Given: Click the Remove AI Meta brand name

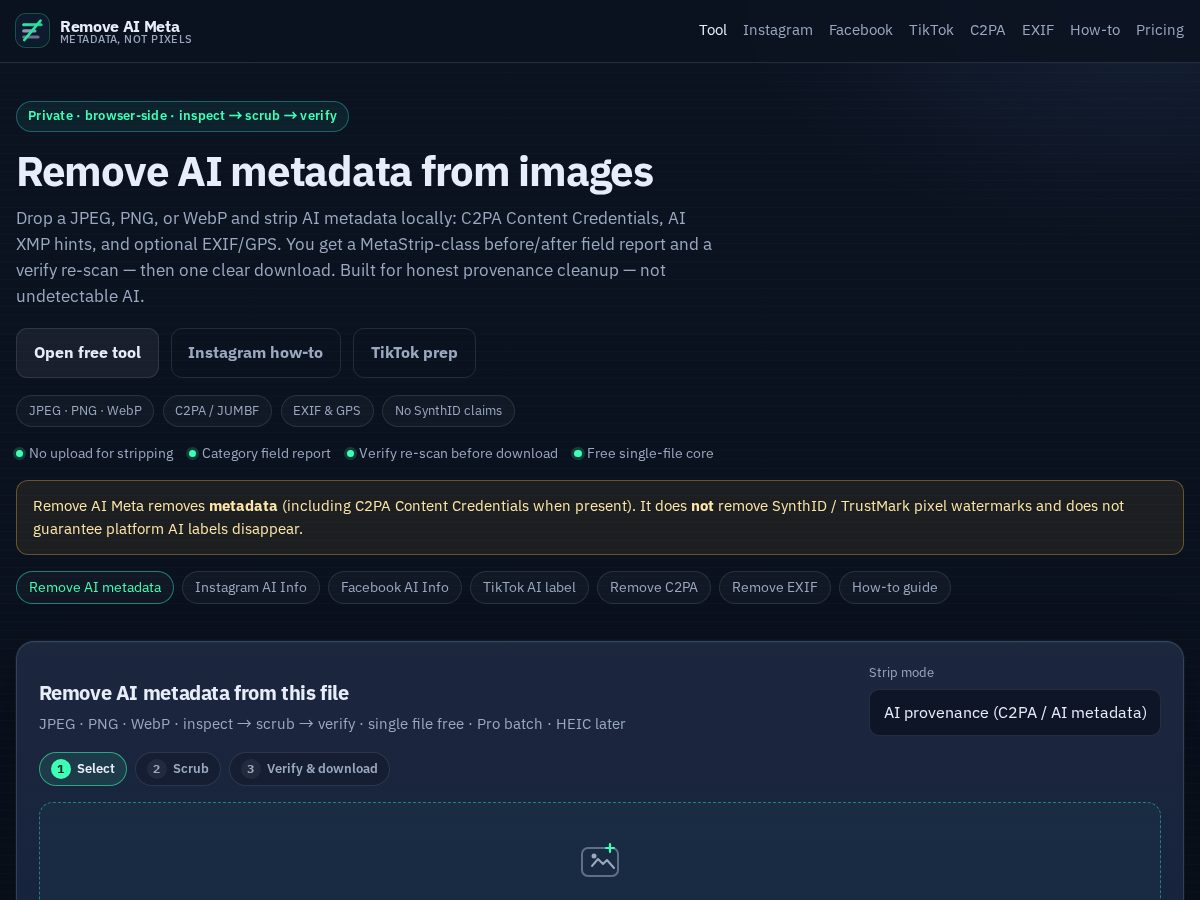Looking at the screenshot, I should tap(120, 27).
